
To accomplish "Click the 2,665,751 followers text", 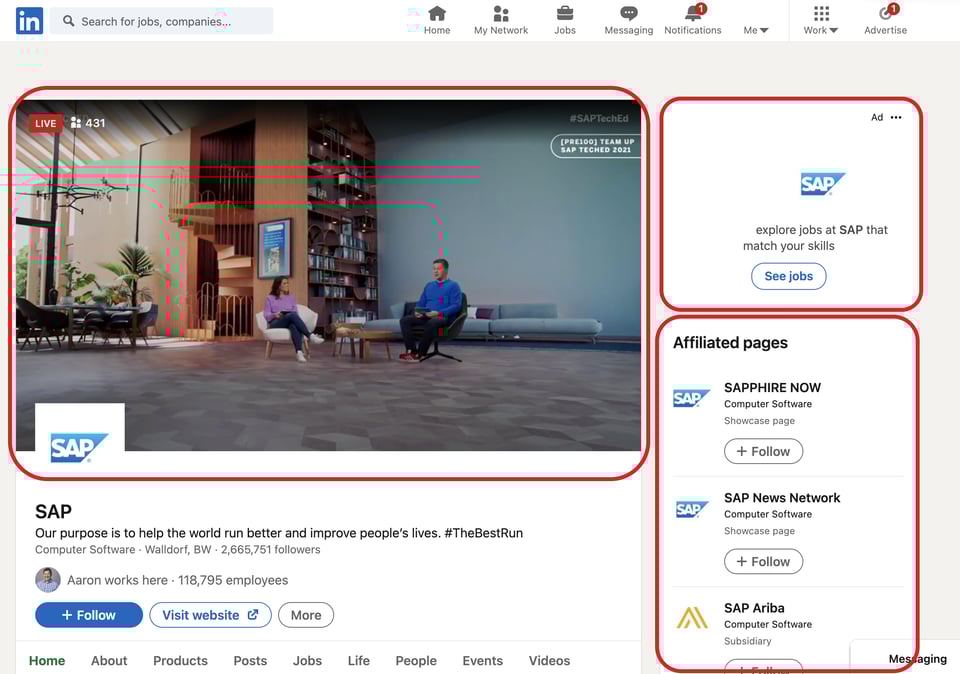I will point(271,550).
